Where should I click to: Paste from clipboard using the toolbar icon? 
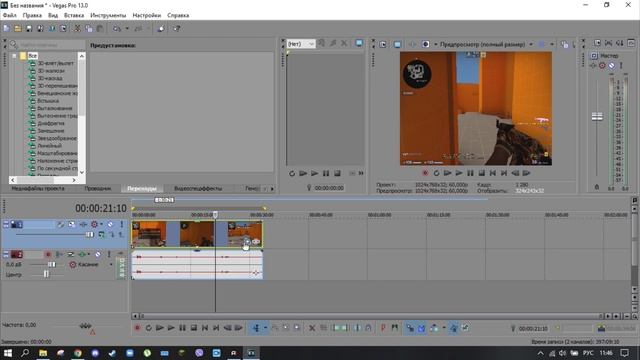[x=100, y=29]
